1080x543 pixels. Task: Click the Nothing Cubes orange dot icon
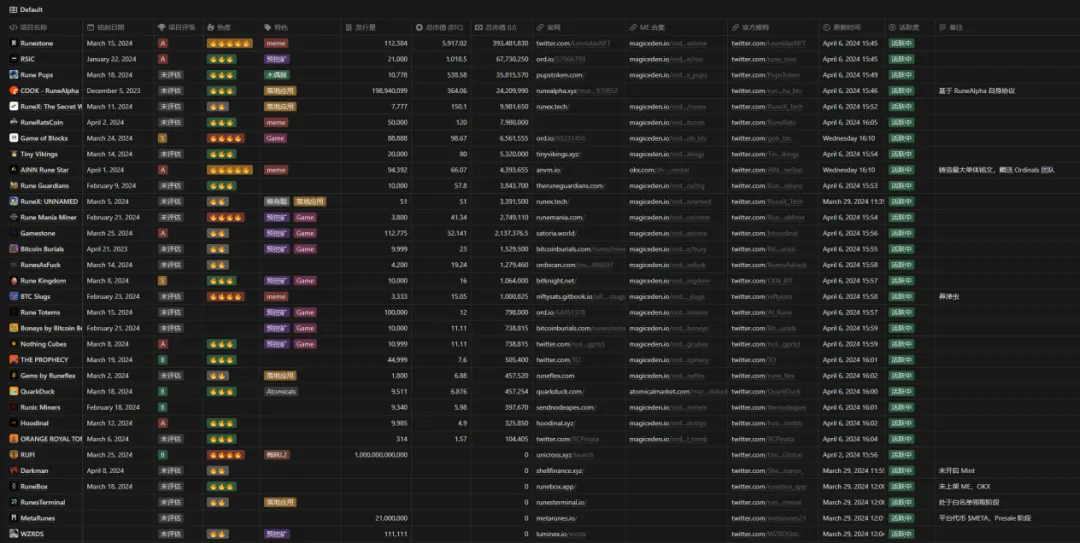click(14, 345)
